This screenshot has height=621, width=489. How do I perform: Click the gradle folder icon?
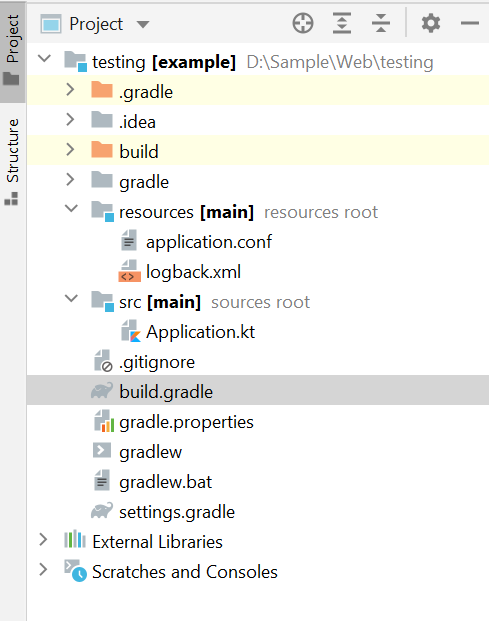click(102, 180)
